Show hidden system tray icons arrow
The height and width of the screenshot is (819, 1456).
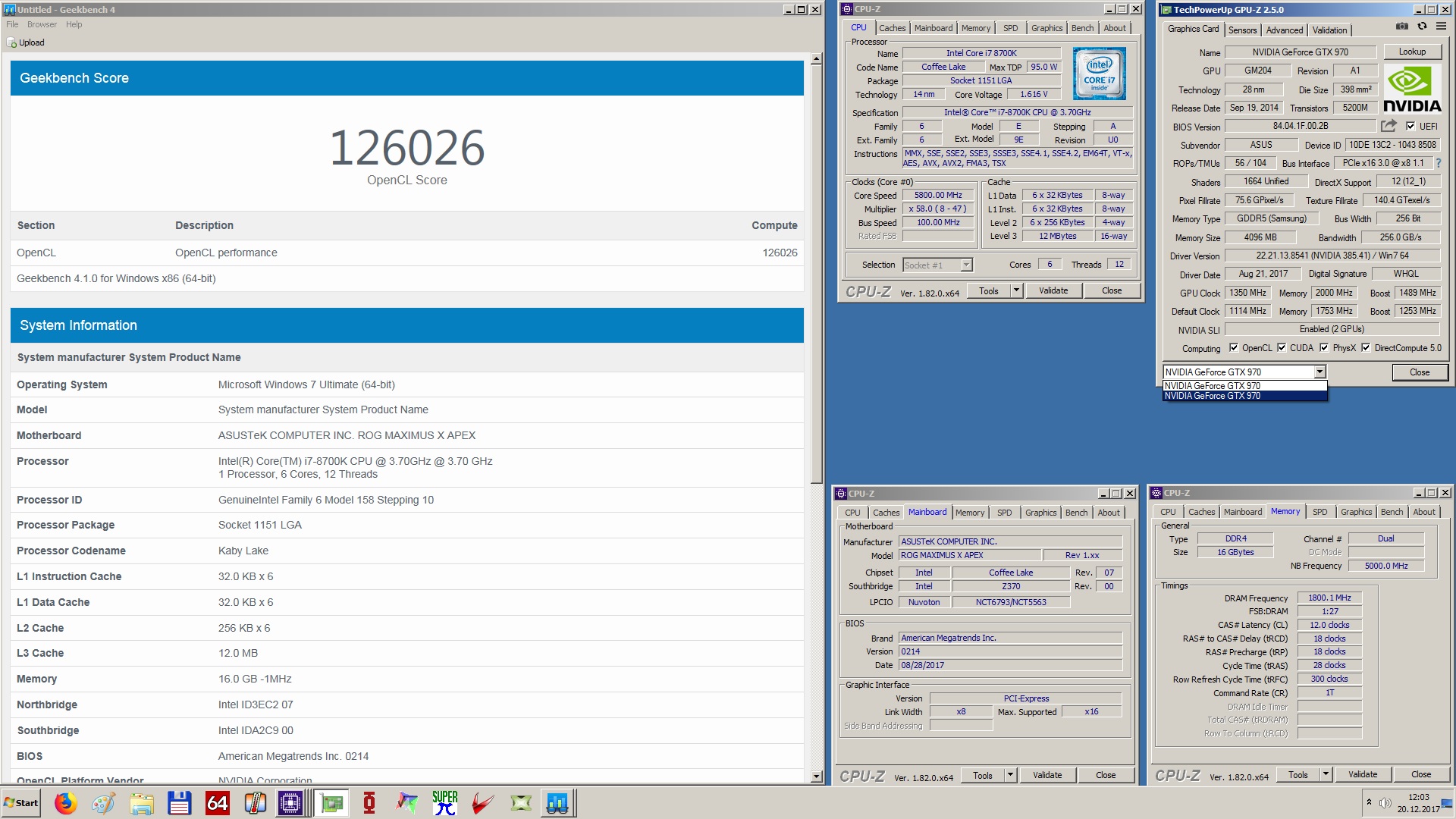[x=1369, y=802]
